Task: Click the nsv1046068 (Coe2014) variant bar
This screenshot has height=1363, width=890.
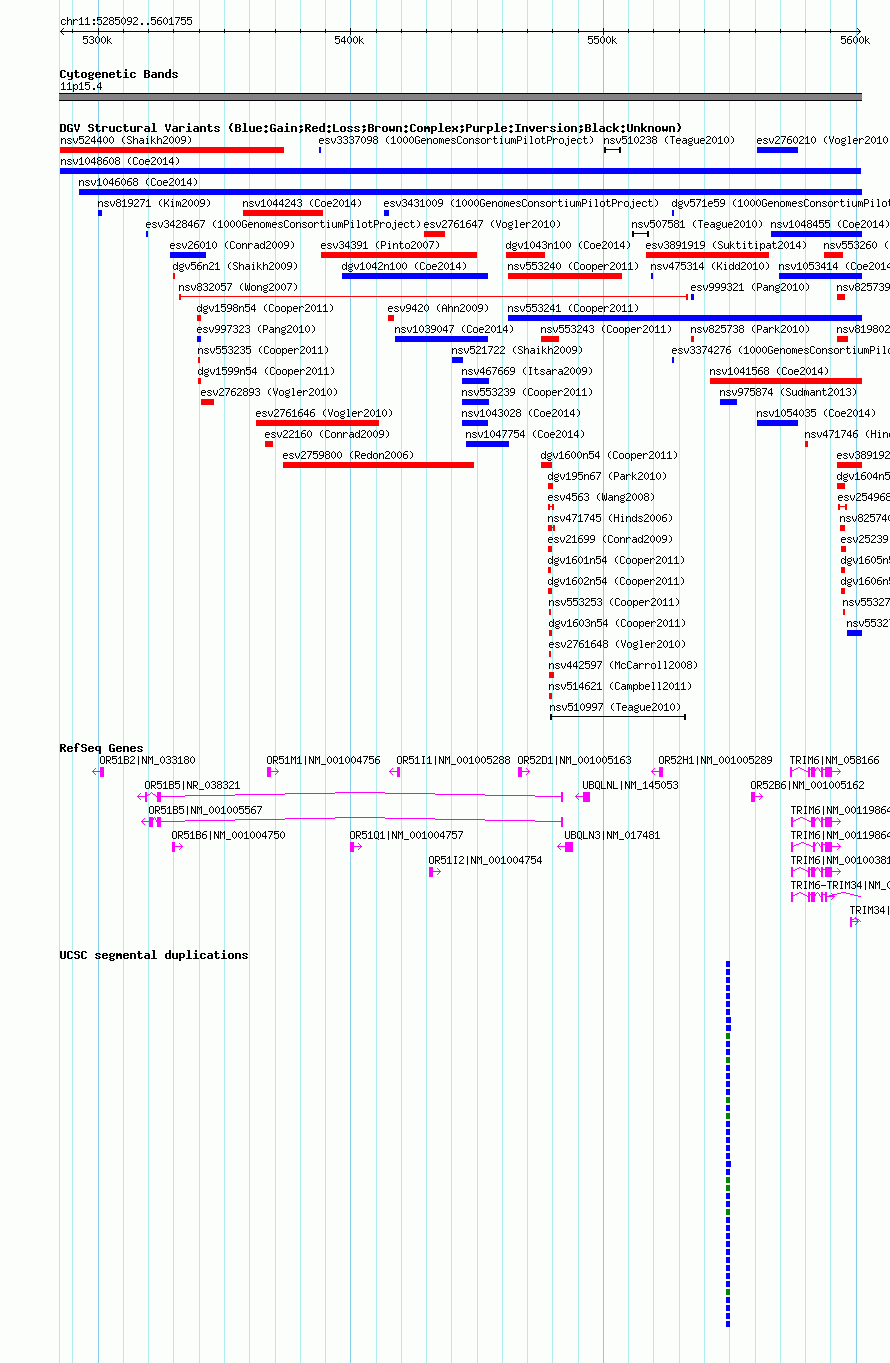Action: (470, 192)
